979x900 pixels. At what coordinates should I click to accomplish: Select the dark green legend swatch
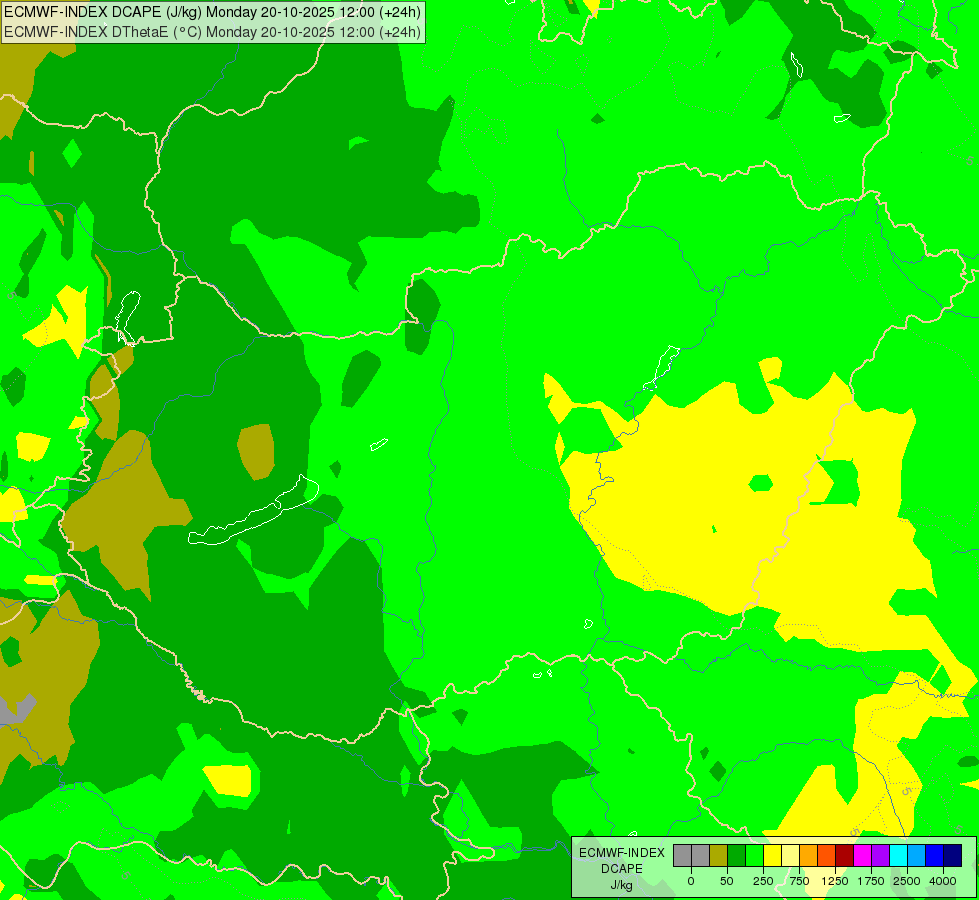click(x=736, y=856)
